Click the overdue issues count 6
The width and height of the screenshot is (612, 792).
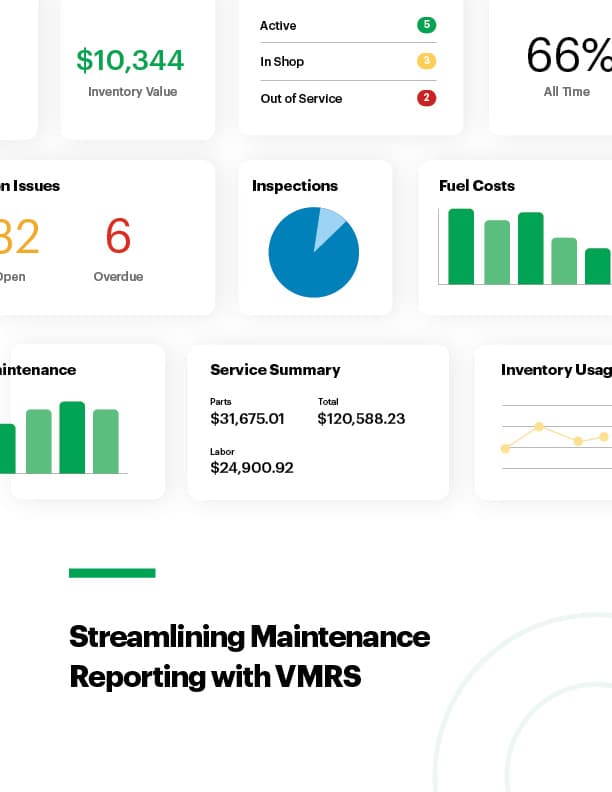pos(118,235)
